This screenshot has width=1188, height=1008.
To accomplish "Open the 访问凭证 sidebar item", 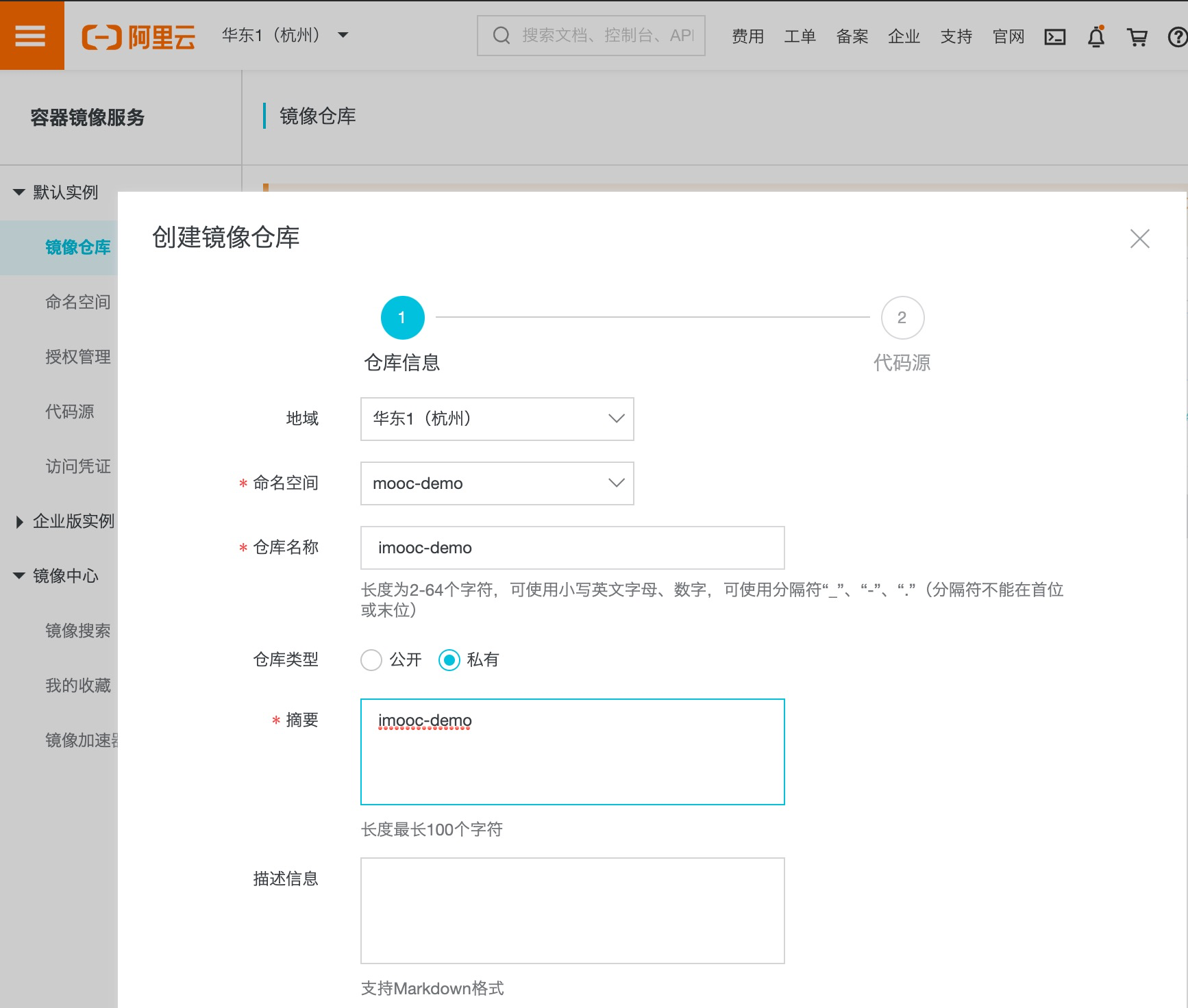I will tap(77, 466).
